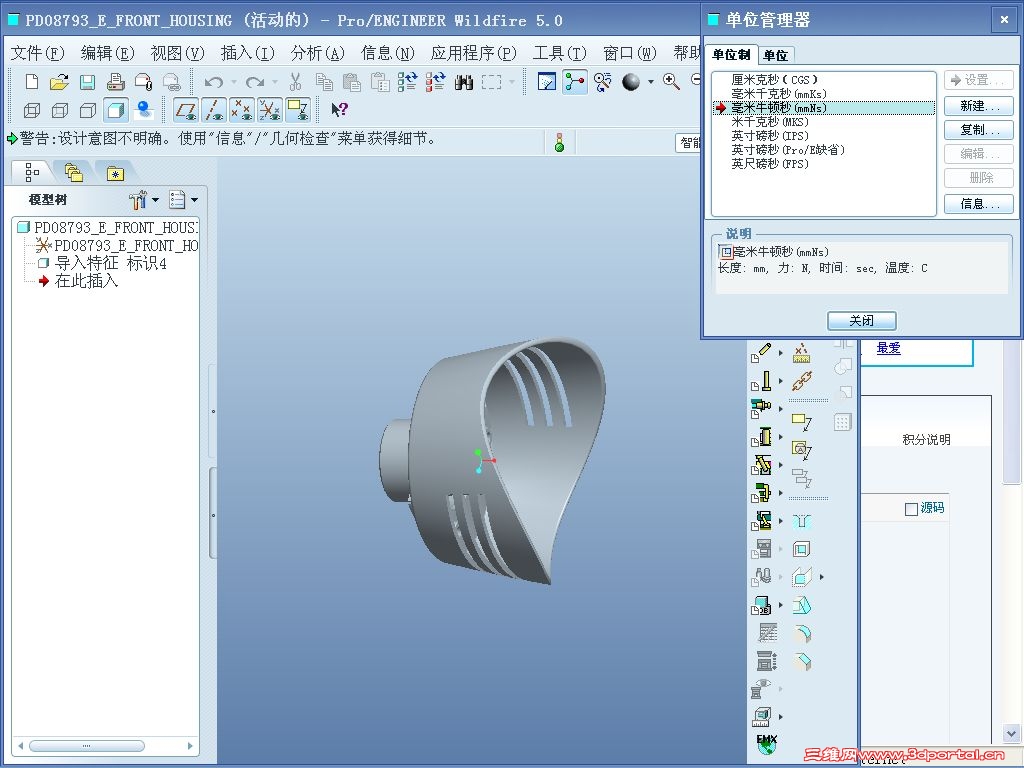Open the model tree settings dropdown

155,199
